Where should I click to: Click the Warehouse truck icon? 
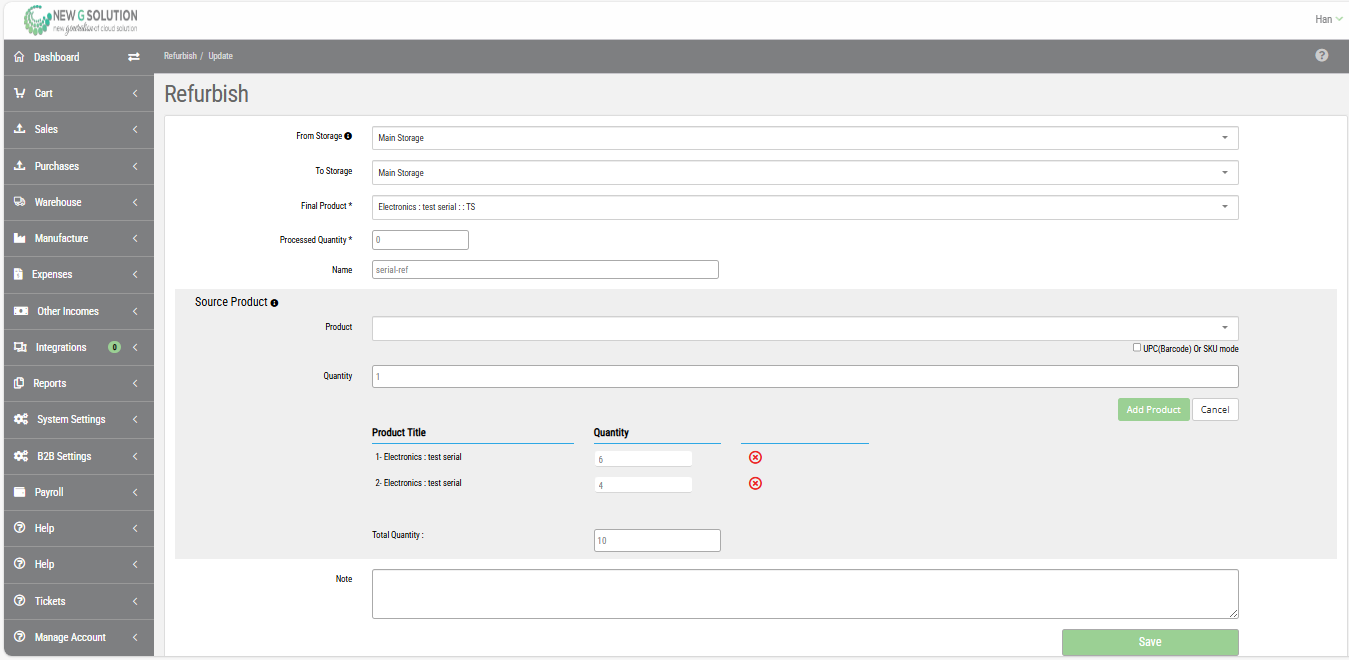19,202
